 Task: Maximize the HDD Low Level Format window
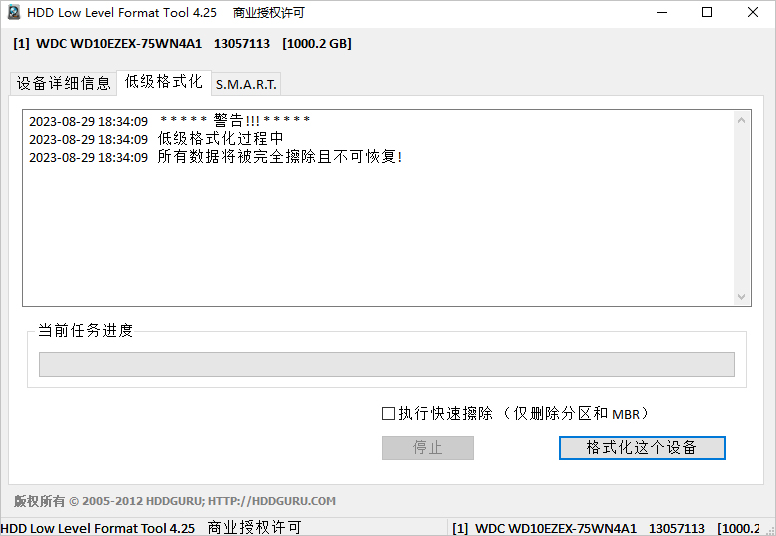click(707, 12)
